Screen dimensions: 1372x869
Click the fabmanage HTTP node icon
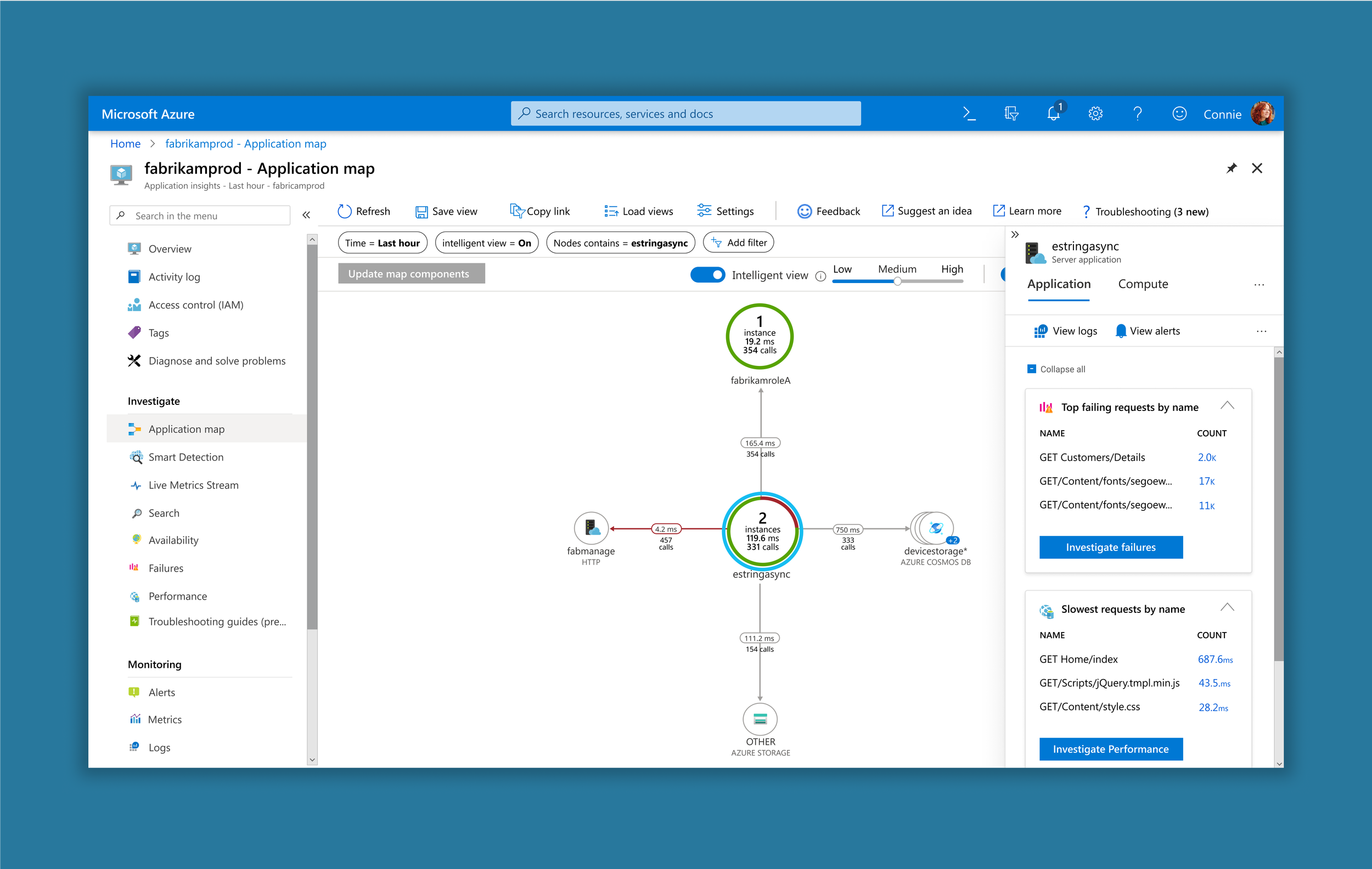591,528
